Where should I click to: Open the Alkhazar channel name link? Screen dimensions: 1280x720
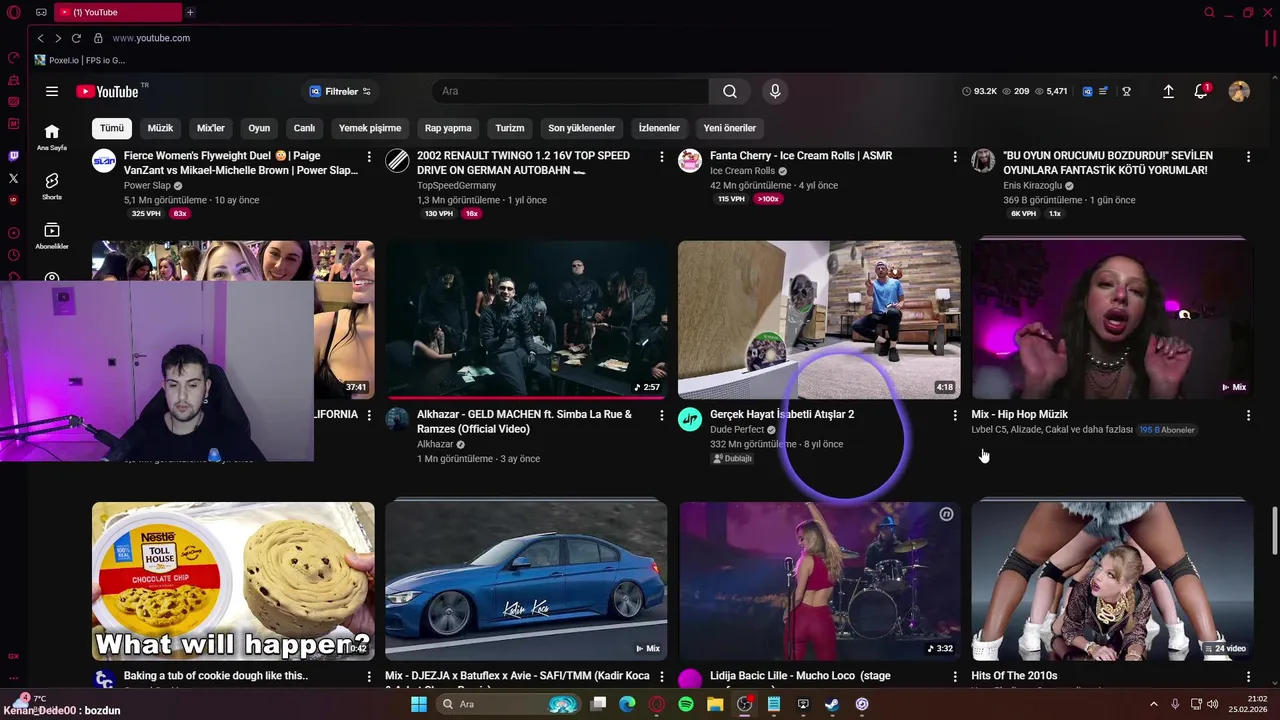pos(435,445)
